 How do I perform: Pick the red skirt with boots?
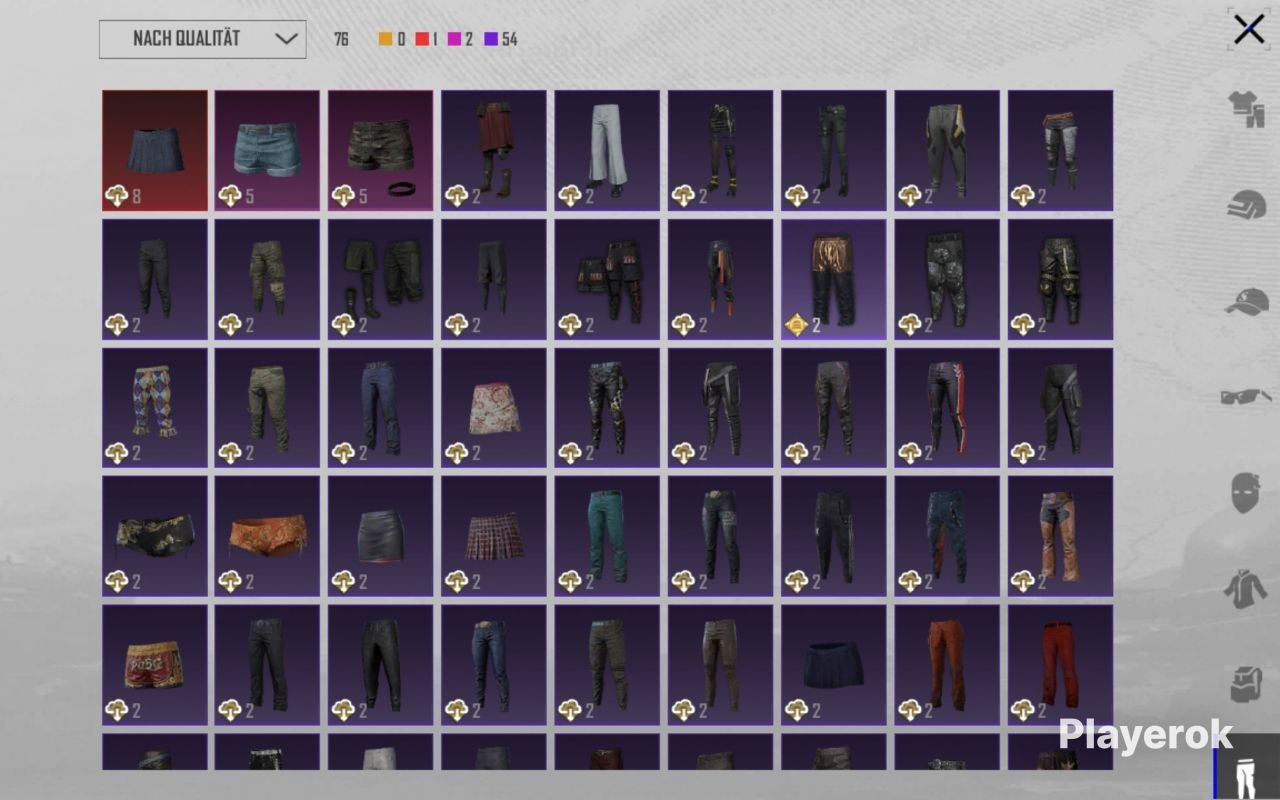(x=494, y=151)
